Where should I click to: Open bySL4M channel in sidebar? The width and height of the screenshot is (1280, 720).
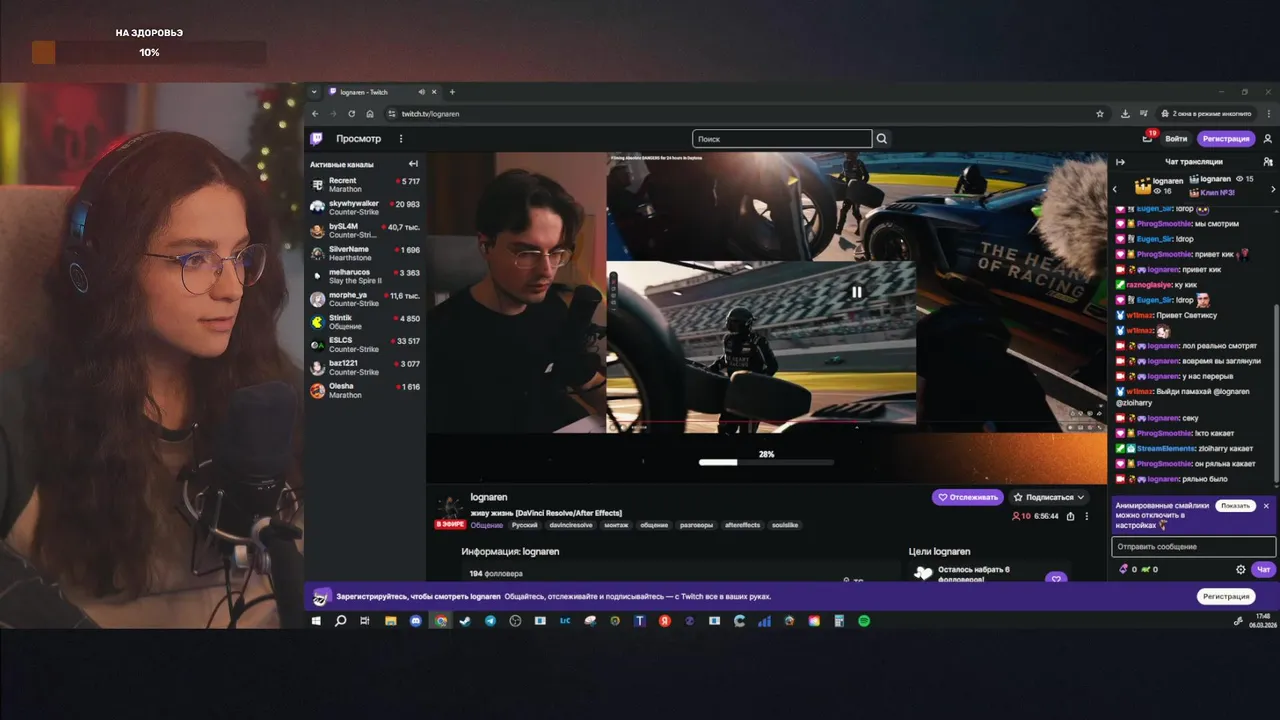tap(365, 231)
